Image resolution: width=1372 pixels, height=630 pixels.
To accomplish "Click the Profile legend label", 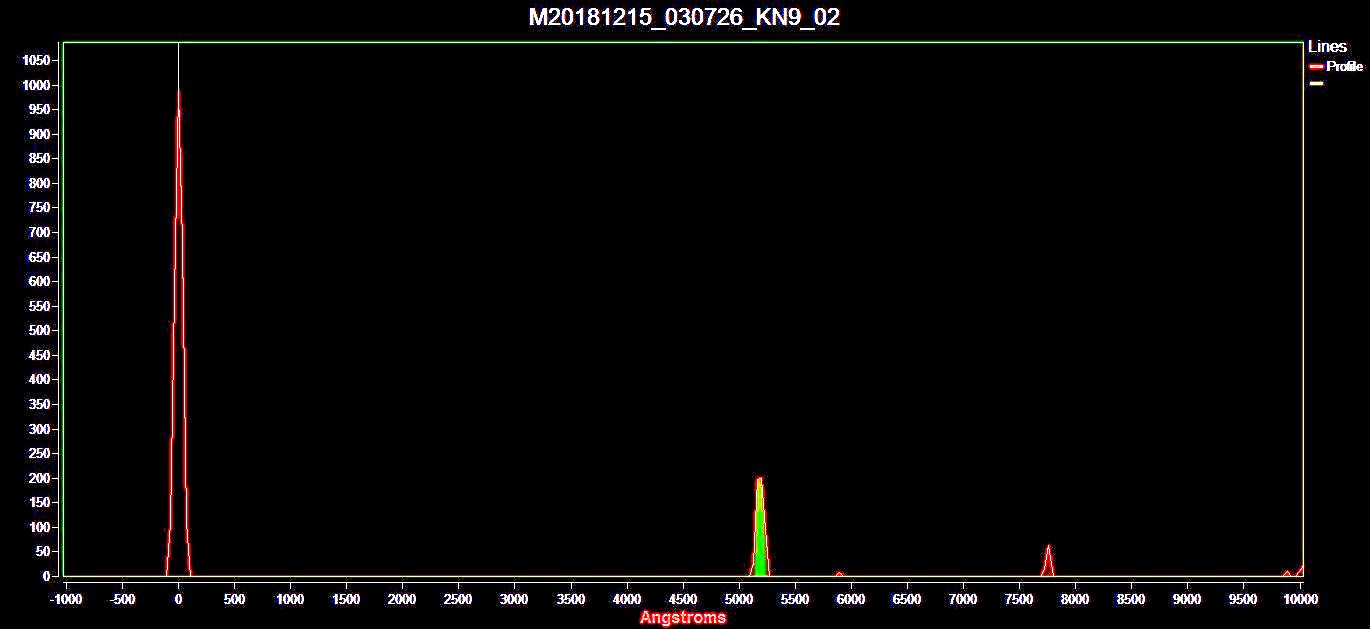I will pos(1344,67).
